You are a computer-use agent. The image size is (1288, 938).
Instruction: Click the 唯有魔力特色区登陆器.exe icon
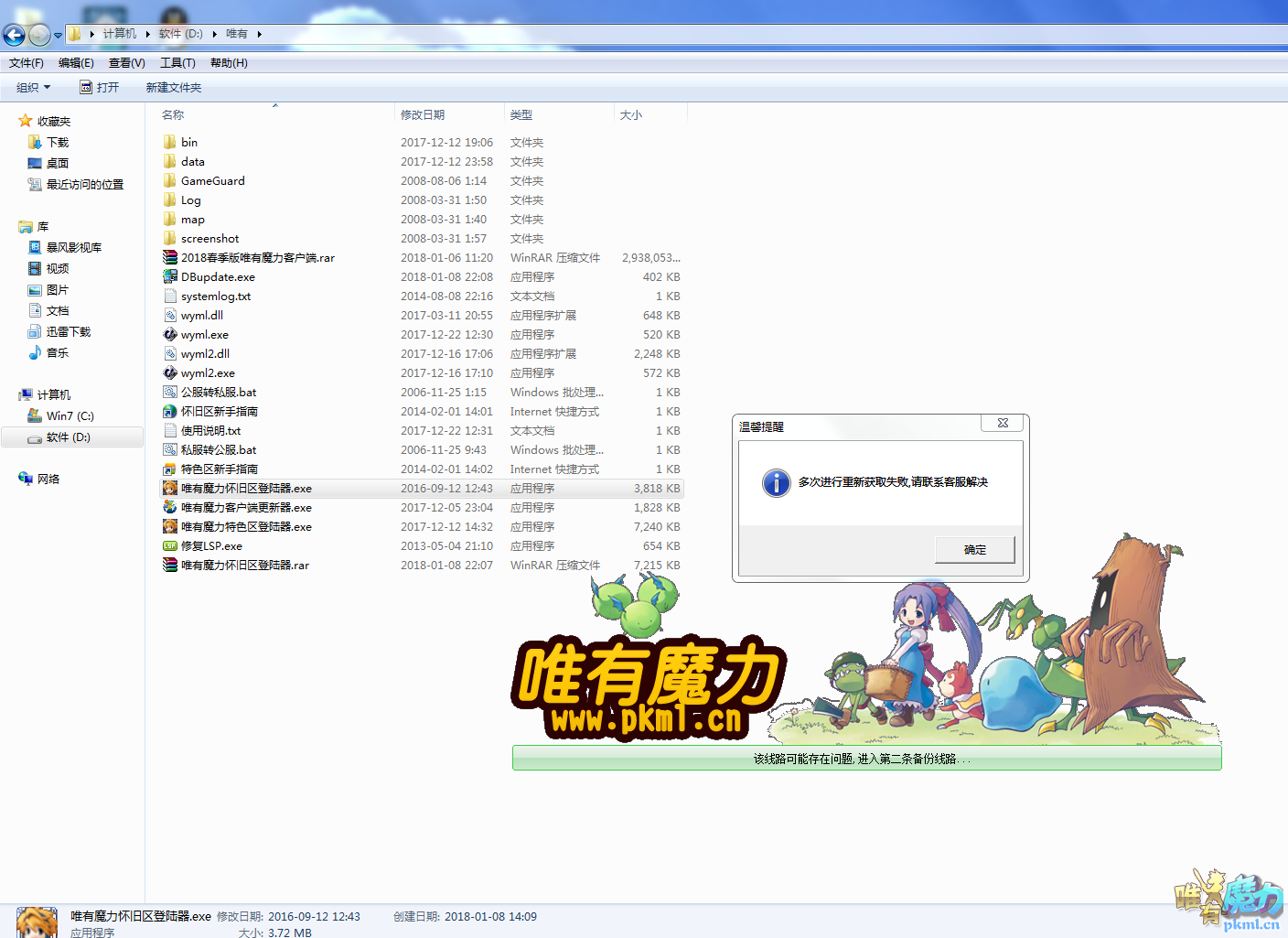[170, 527]
